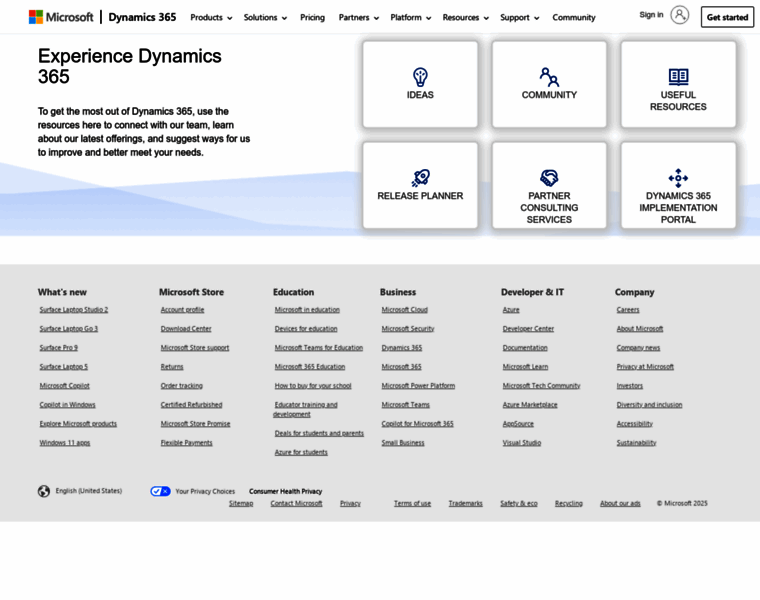This screenshot has height=600, width=760.
Task: Expand the Resources dropdown menu
Action: coord(465,17)
